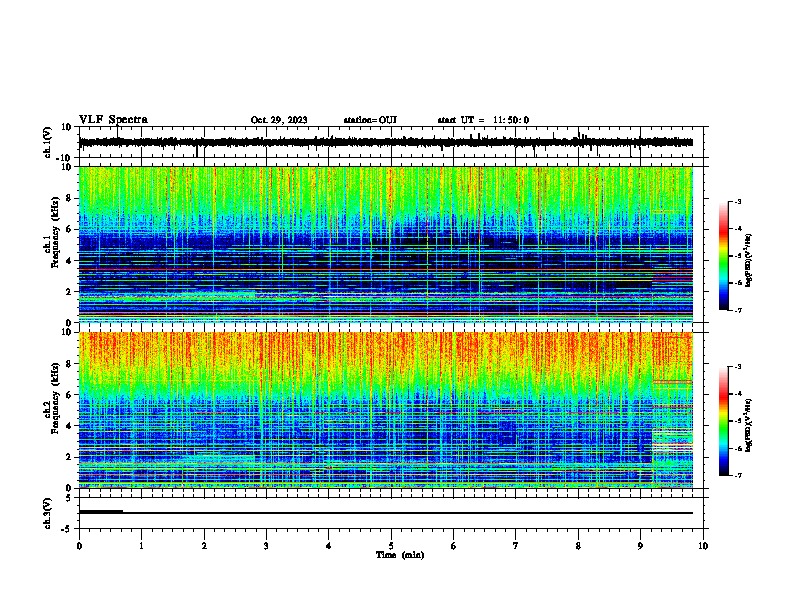Click the ch.1 spectrogram plot area
This screenshot has height=612, width=792.
pos(386,244)
